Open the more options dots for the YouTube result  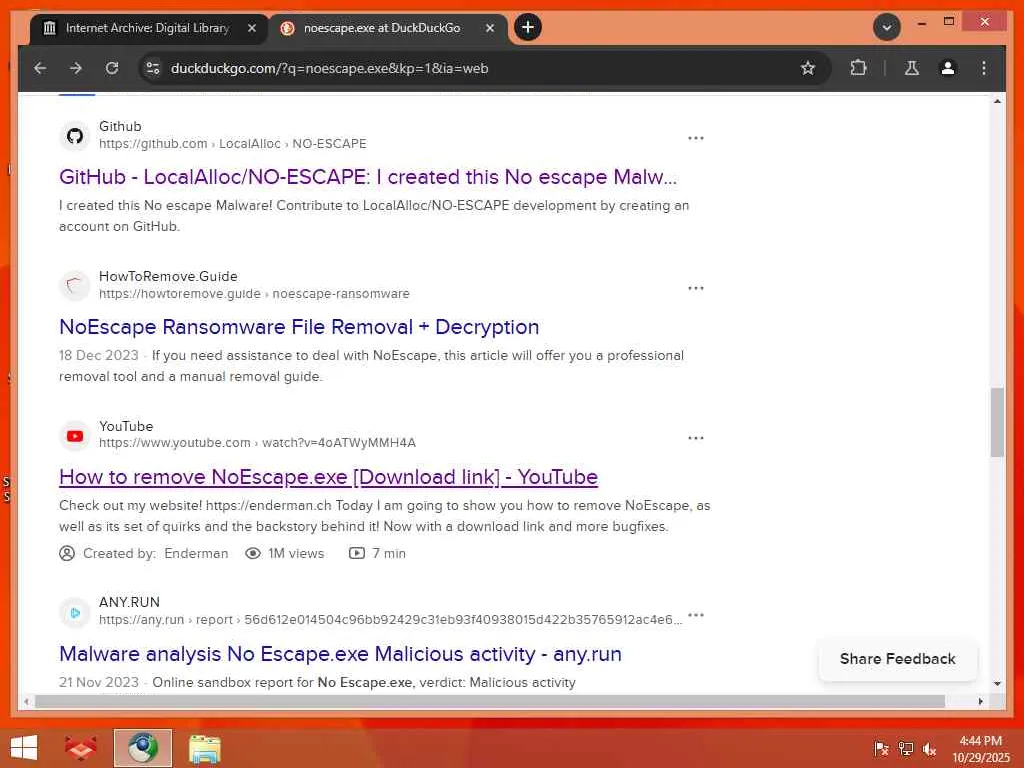point(696,438)
